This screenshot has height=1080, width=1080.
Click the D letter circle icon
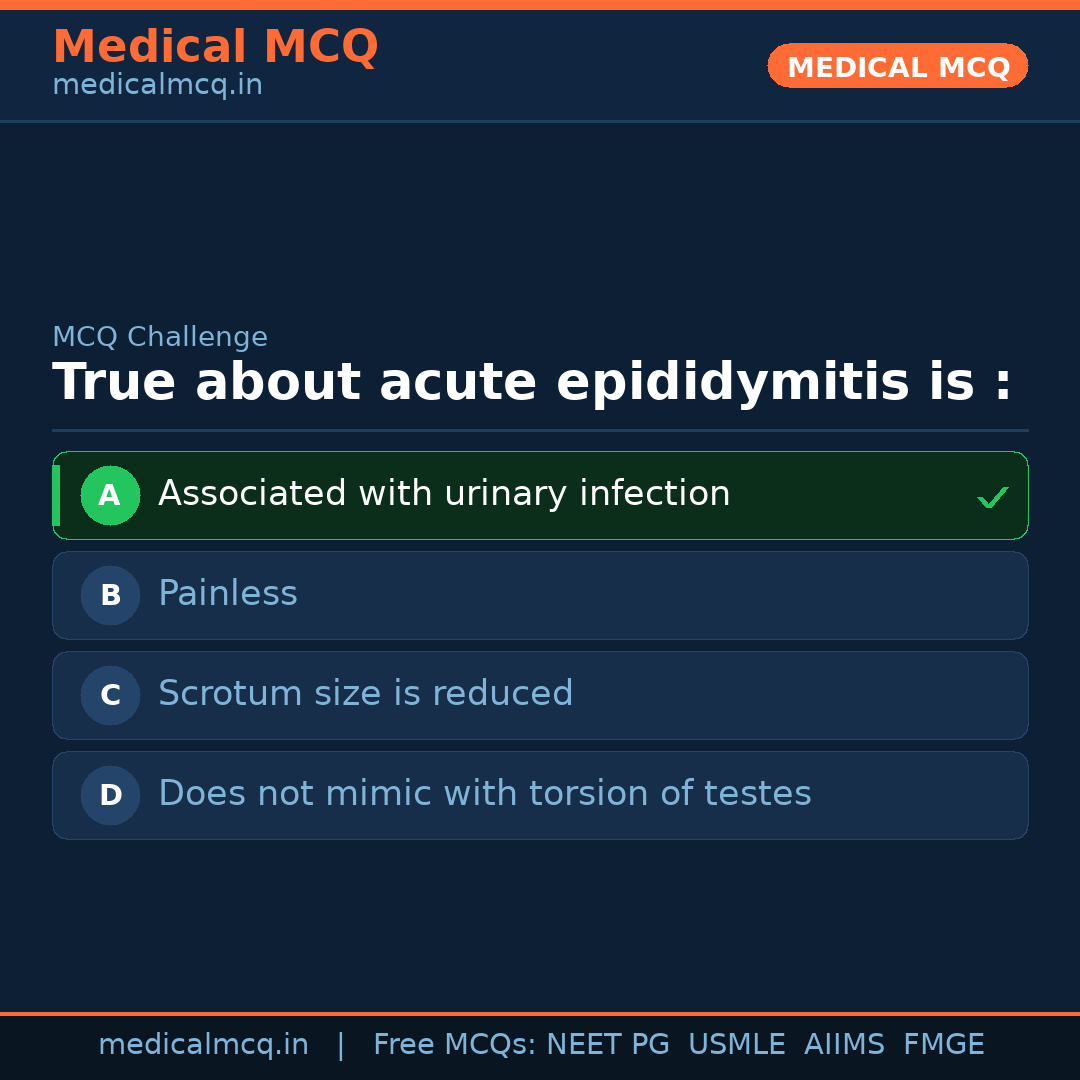tap(110, 795)
